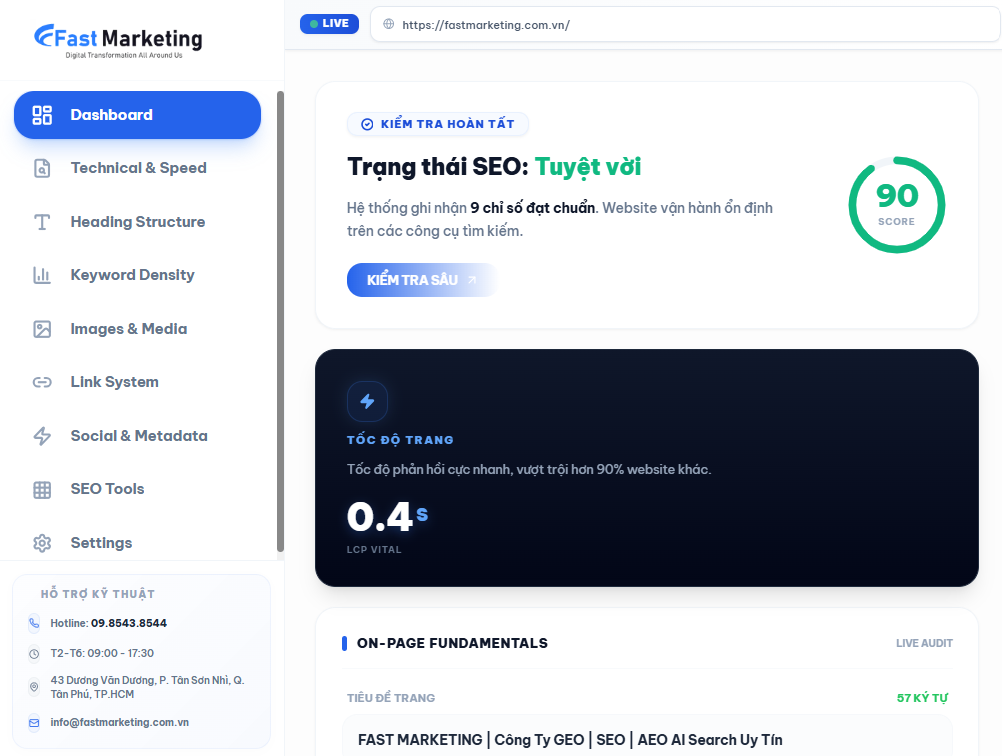This screenshot has height=756, width=1002.
Task: Click the globe icon in URL field
Action: [x=389, y=24]
